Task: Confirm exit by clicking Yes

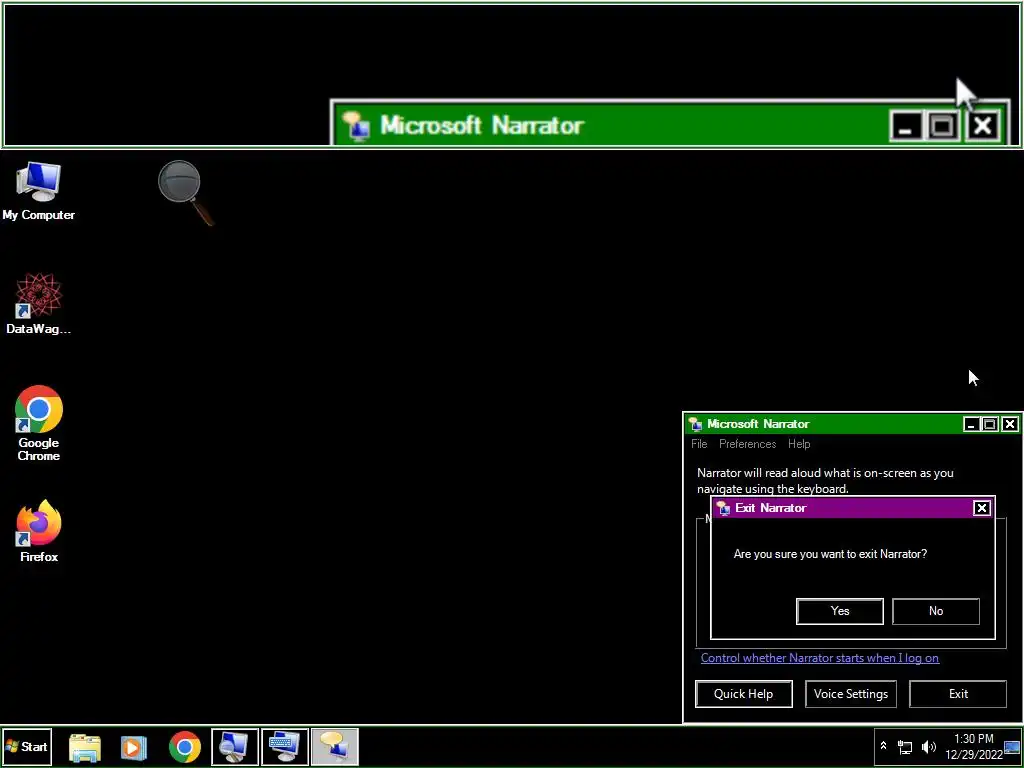Action: pos(840,611)
